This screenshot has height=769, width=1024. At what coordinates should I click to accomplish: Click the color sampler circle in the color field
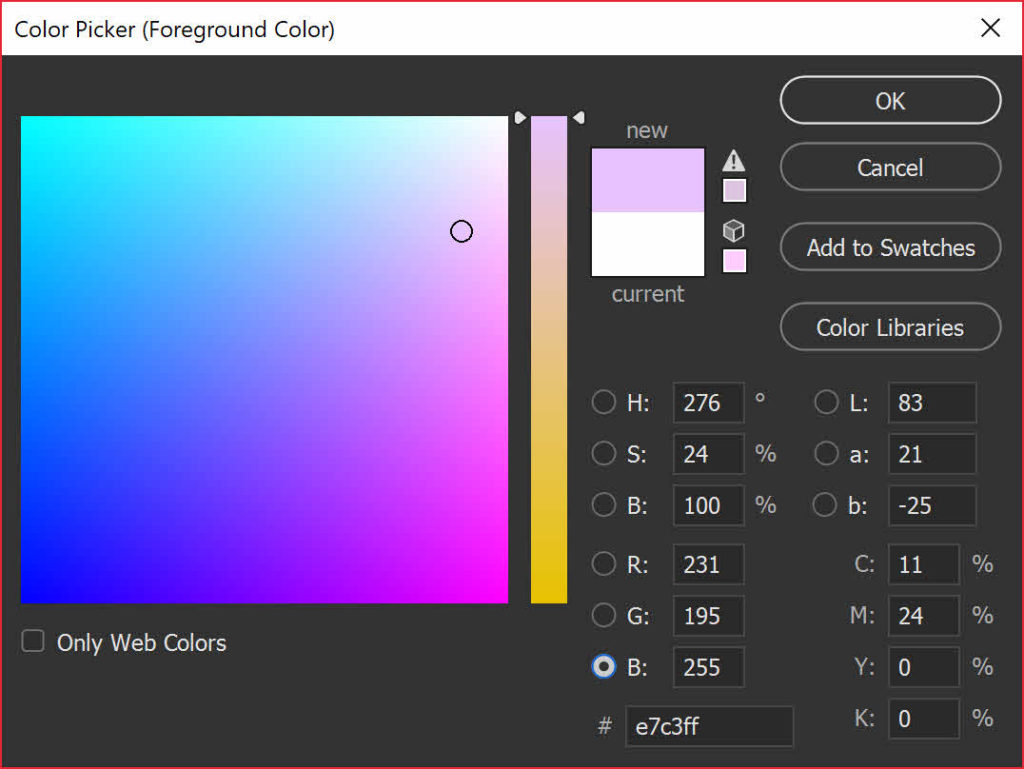(x=461, y=231)
